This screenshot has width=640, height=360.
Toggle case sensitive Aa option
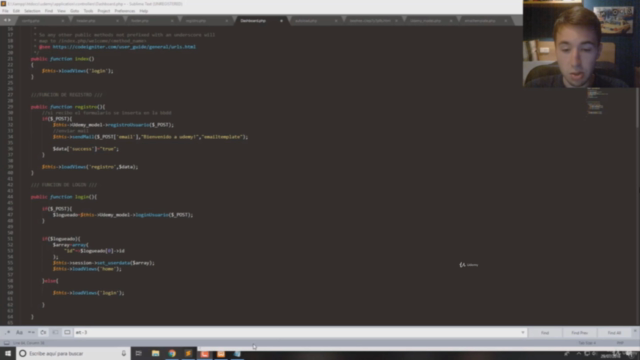click(x=19, y=333)
